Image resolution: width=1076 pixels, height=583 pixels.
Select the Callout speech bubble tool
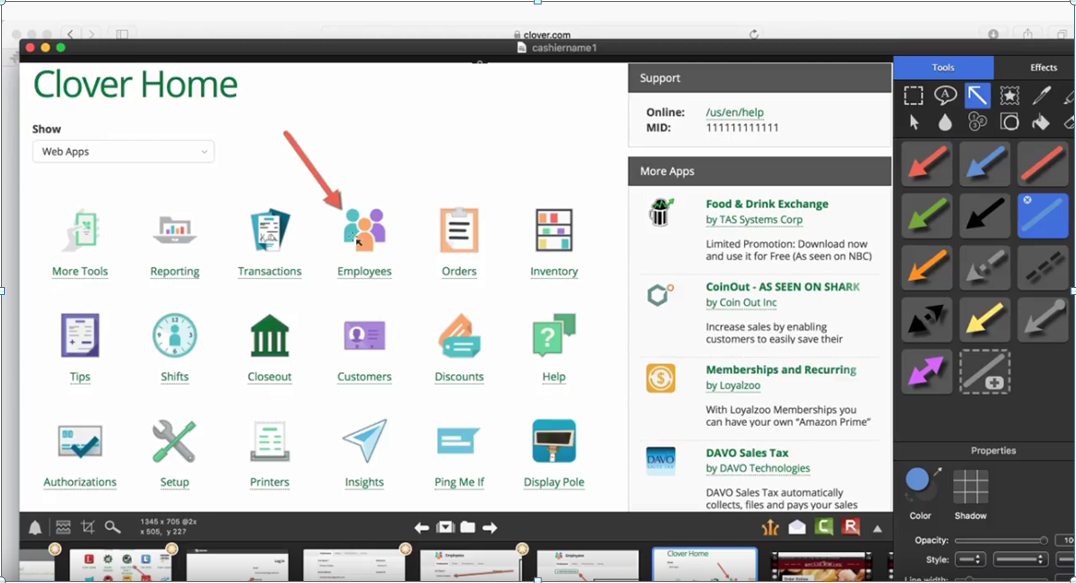(945, 95)
